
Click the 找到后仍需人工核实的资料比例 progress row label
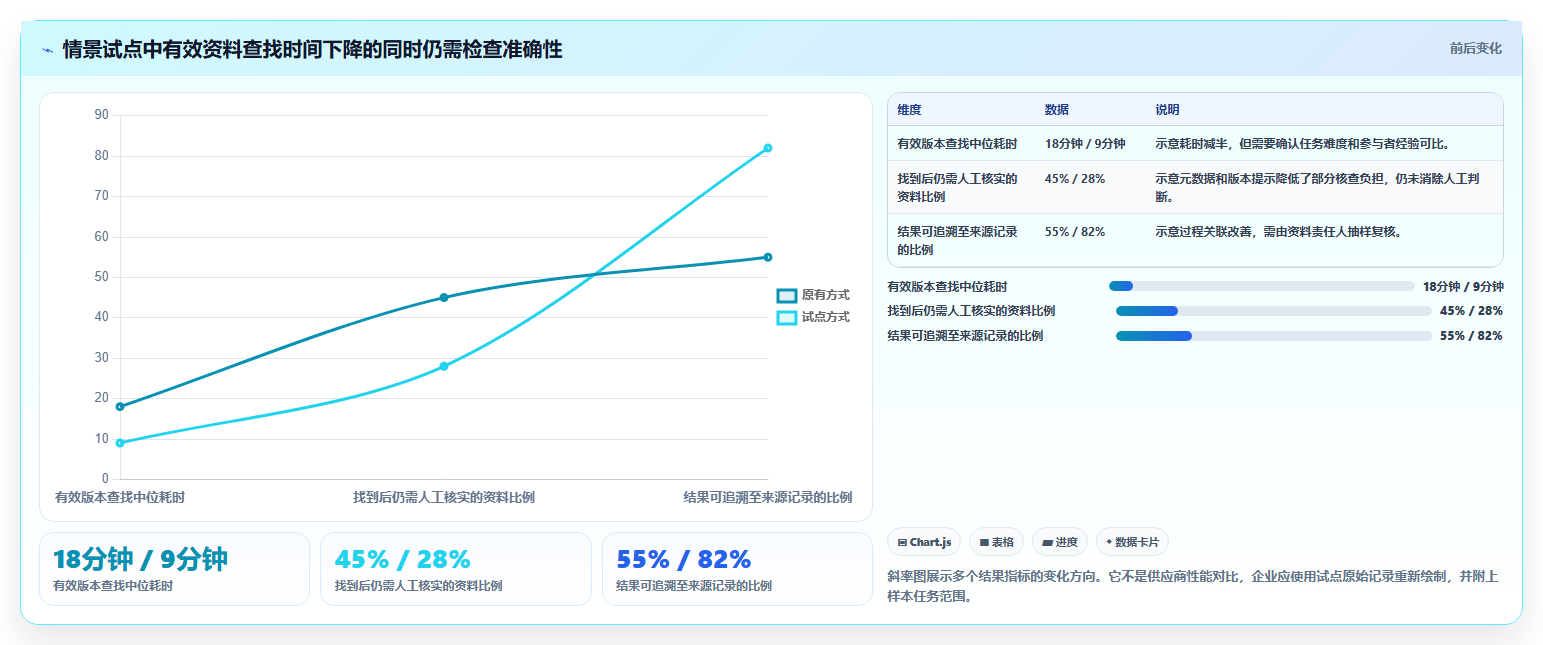coord(971,311)
